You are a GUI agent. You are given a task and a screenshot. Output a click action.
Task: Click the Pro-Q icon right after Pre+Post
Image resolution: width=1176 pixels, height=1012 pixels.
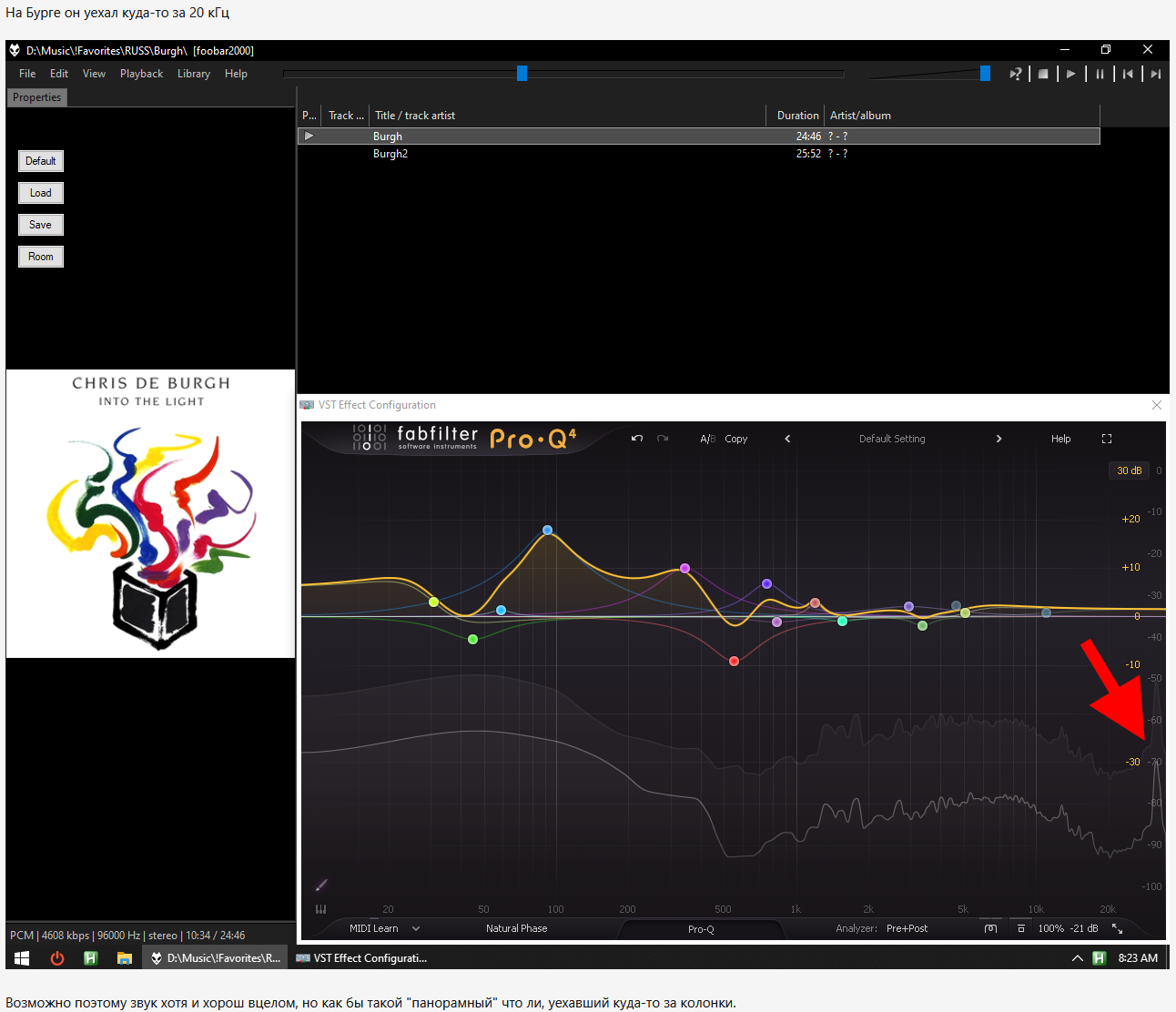991,928
